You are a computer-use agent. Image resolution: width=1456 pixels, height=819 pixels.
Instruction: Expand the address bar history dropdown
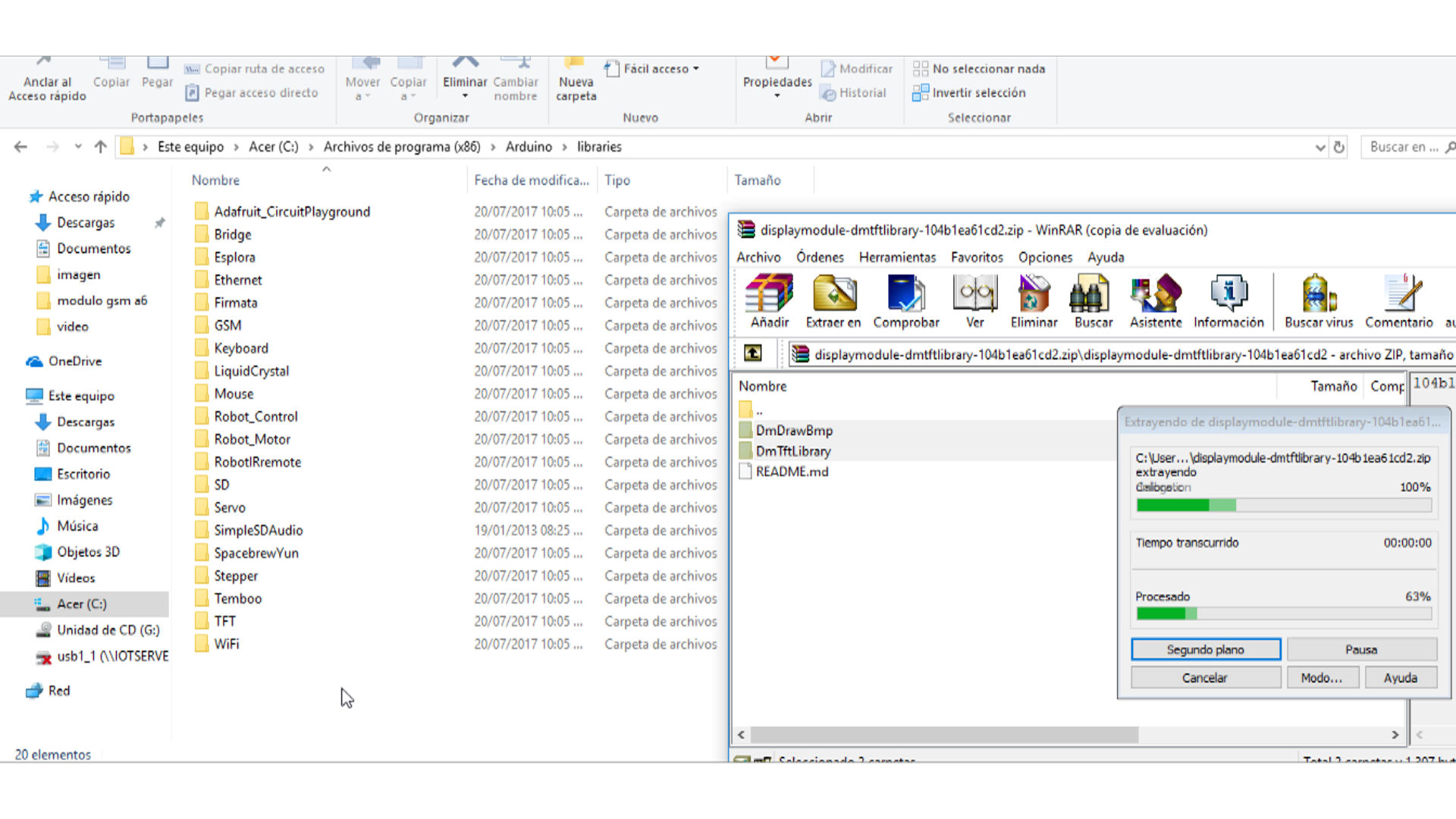[1319, 147]
